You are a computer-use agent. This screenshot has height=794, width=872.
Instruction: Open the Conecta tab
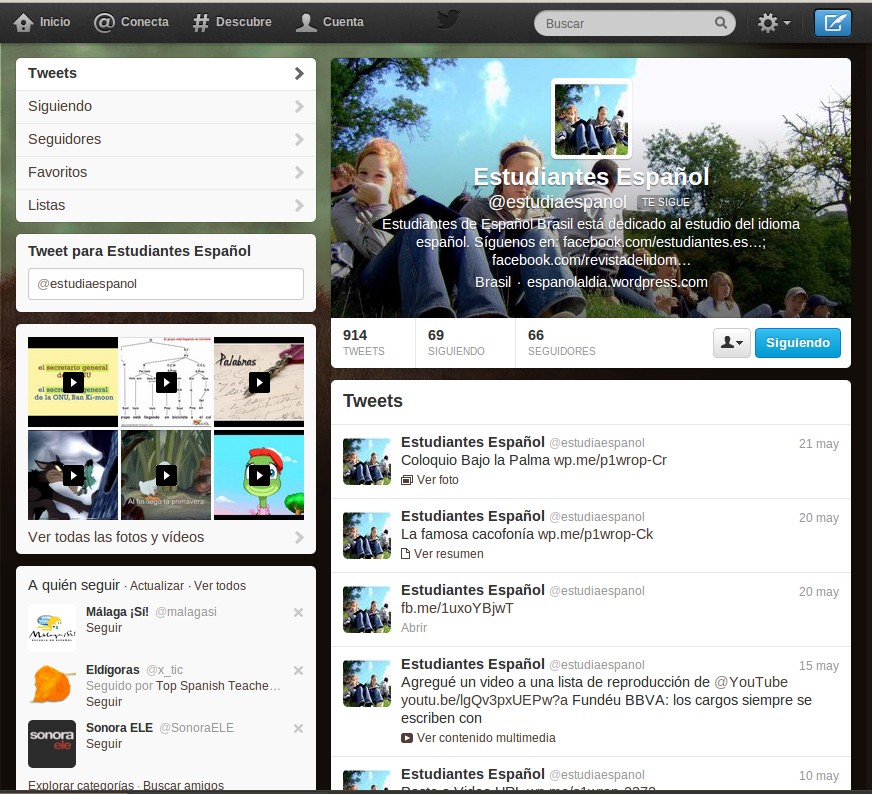132,22
